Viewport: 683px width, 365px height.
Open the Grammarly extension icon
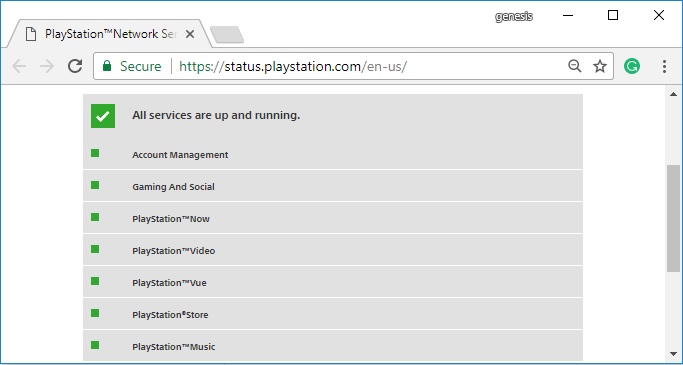click(x=632, y=66)
